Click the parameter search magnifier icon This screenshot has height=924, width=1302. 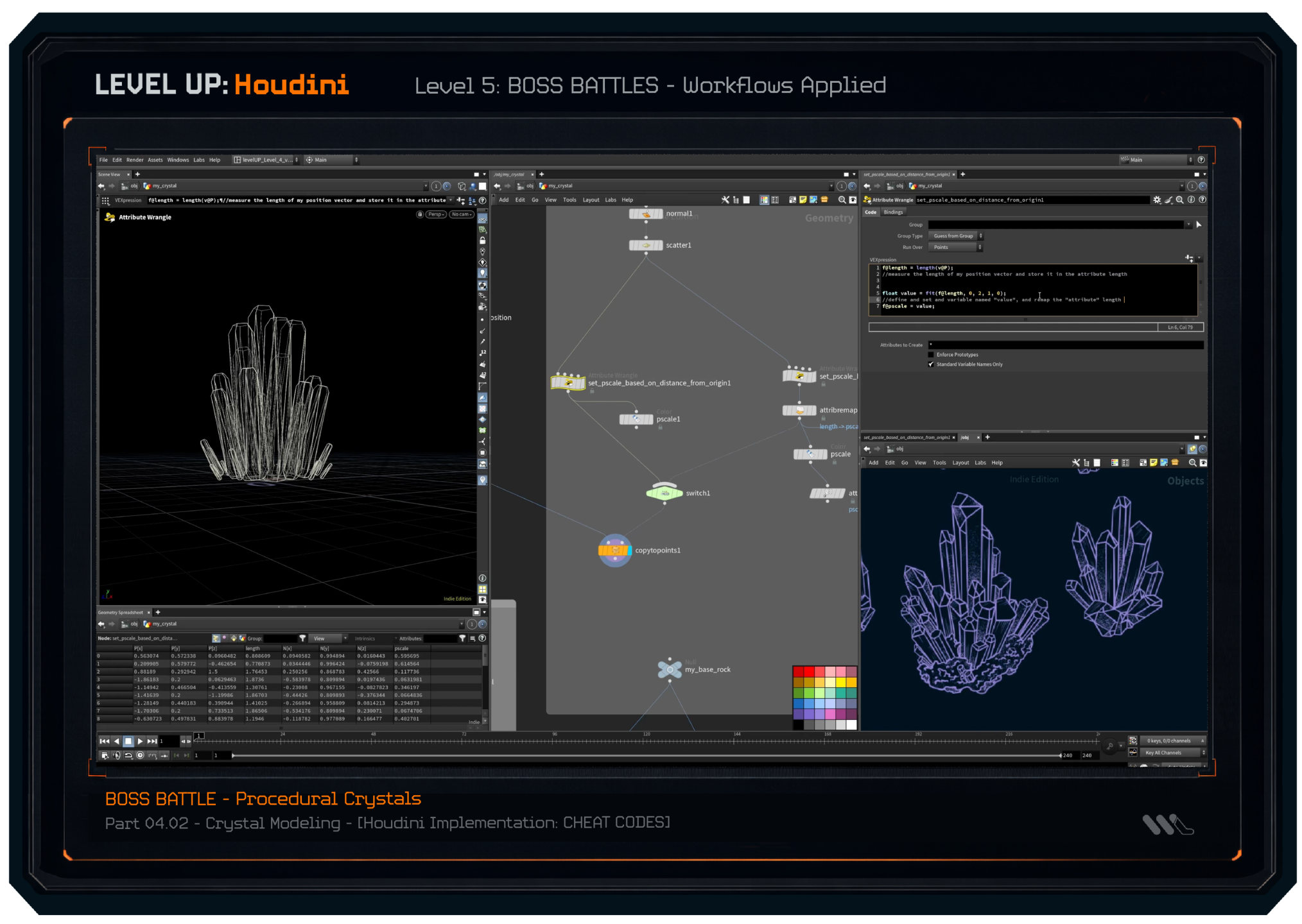pos(1180,200)
